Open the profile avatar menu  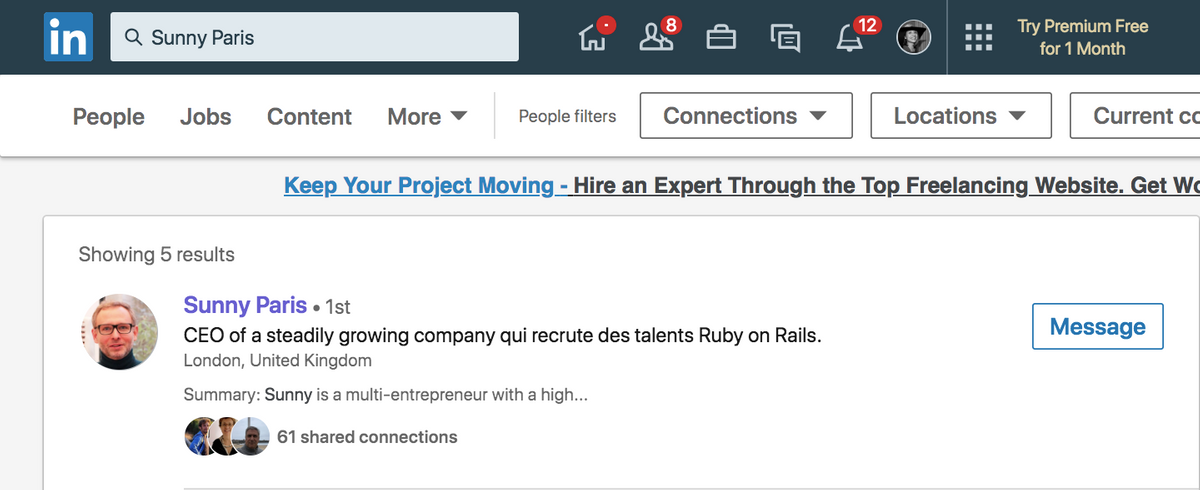click(913, 38)
